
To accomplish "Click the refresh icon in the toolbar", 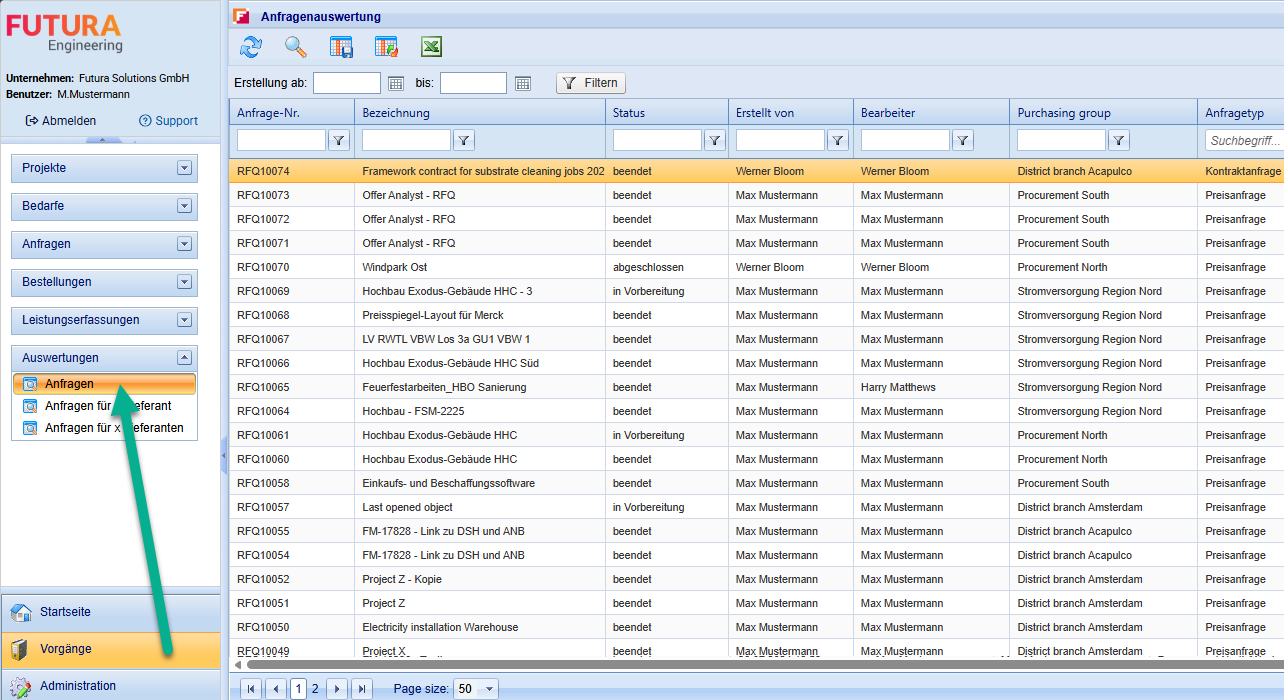I will coord(251,46).
